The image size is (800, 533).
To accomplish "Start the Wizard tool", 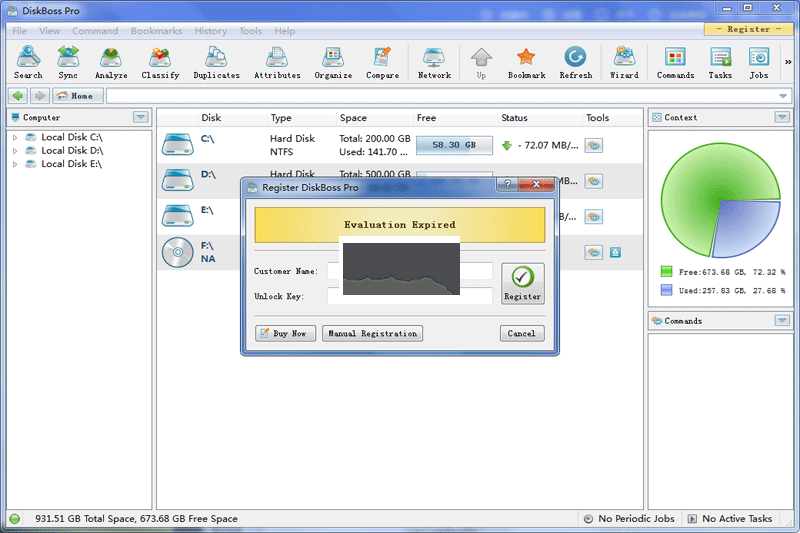I will tap(624, 62).
